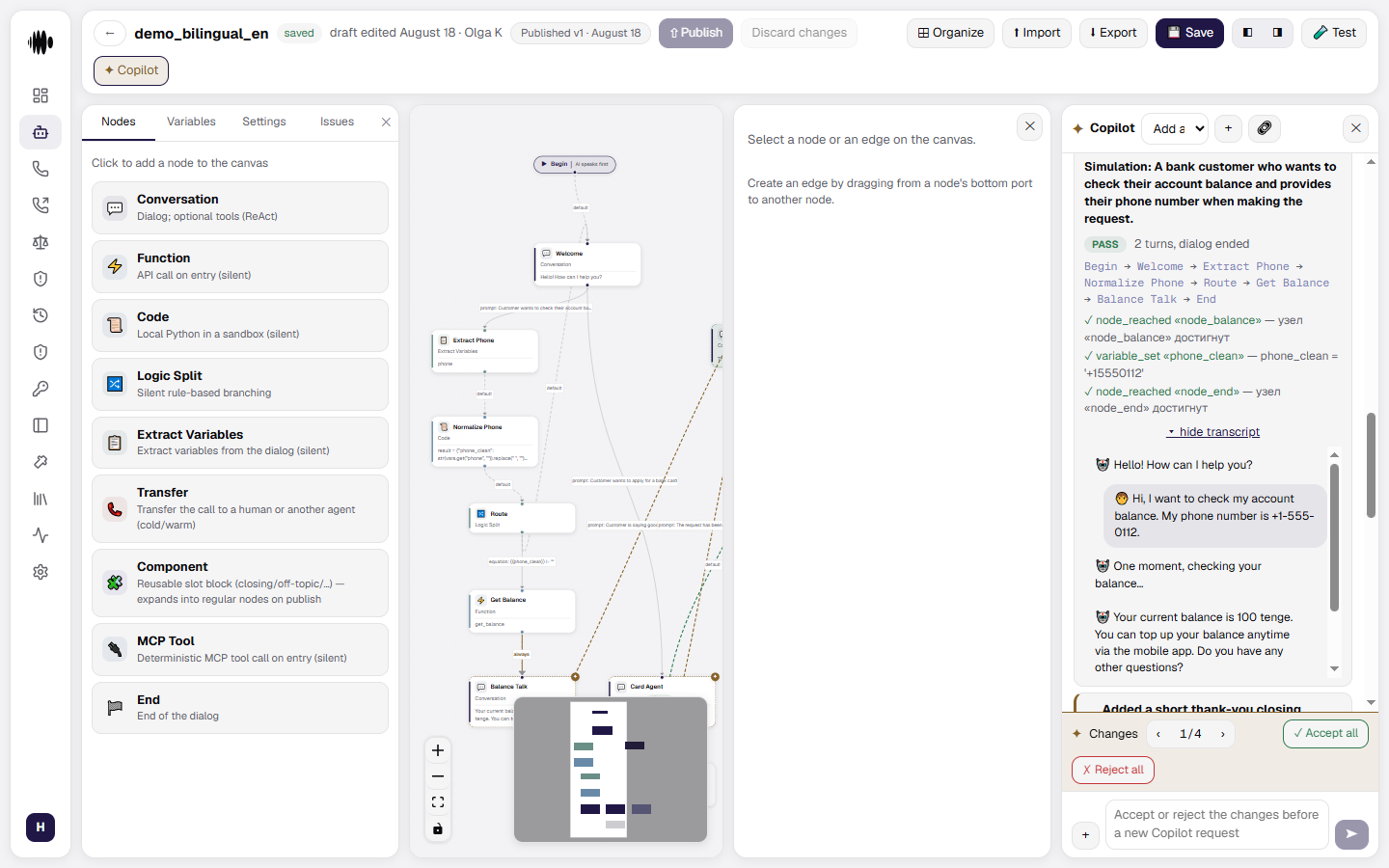This screenshot has width=1389, height=868.
Task: Click the Copilot attachment clip icon
Action: [1265, 128]
